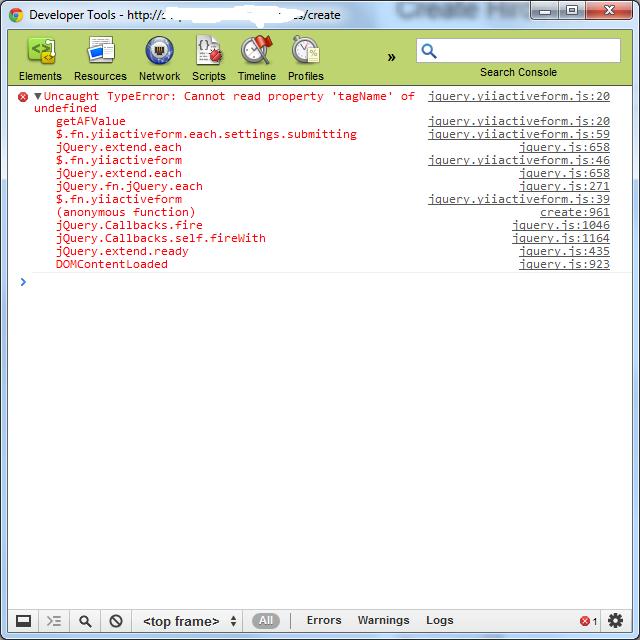Open the create:961 source link
The width and height of the screenshot is (640, 640).
point(574,212)
